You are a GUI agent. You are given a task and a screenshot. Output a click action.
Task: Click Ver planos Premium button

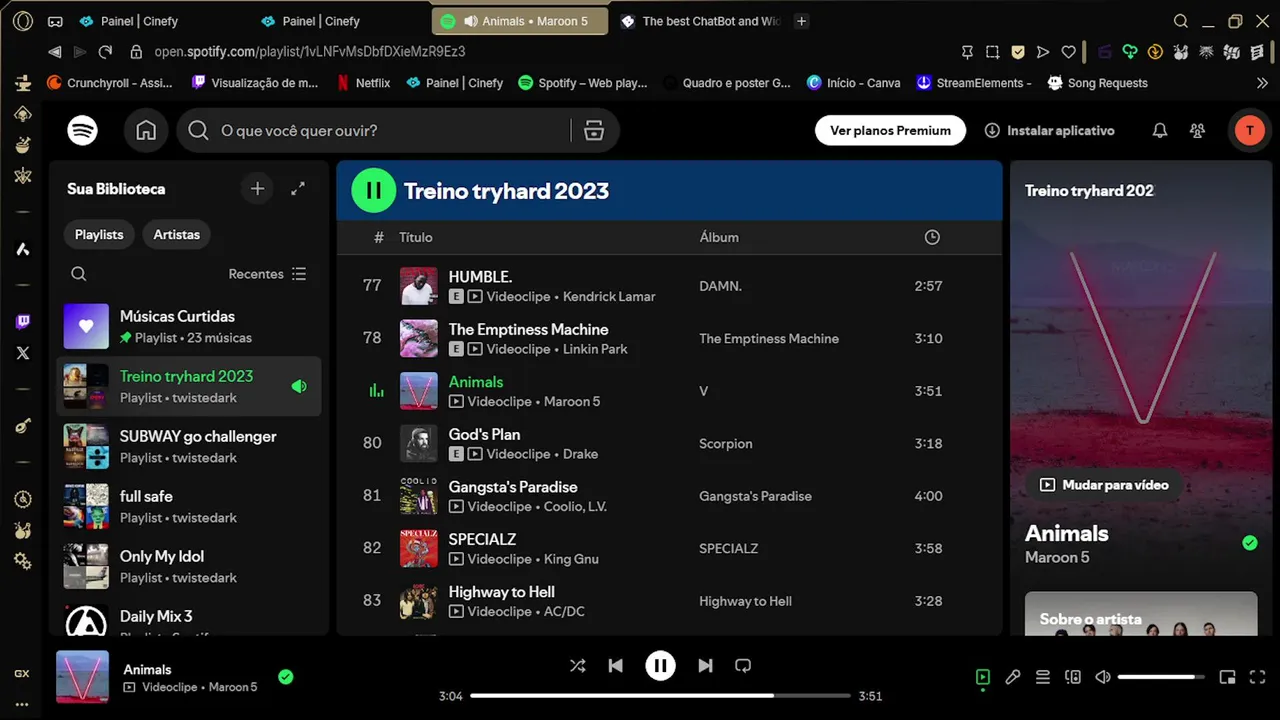(890, 130)
